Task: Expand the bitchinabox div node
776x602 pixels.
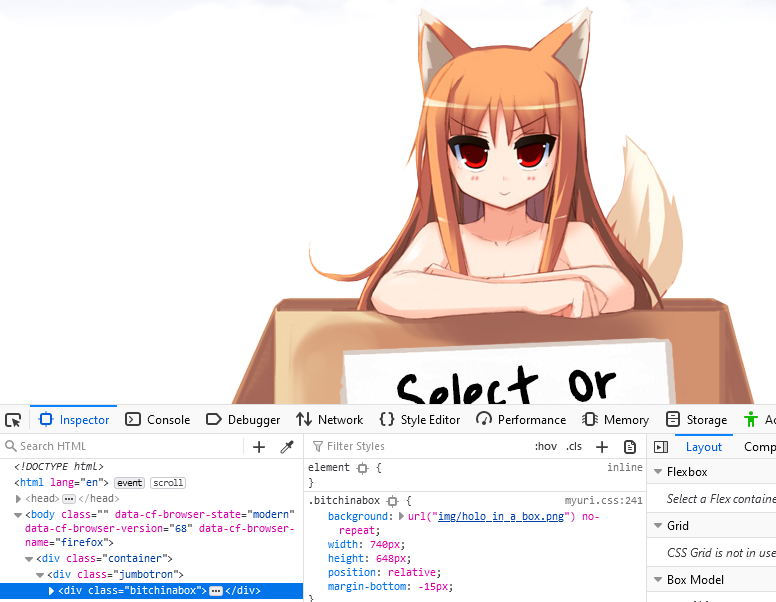Action: point(51,591)
